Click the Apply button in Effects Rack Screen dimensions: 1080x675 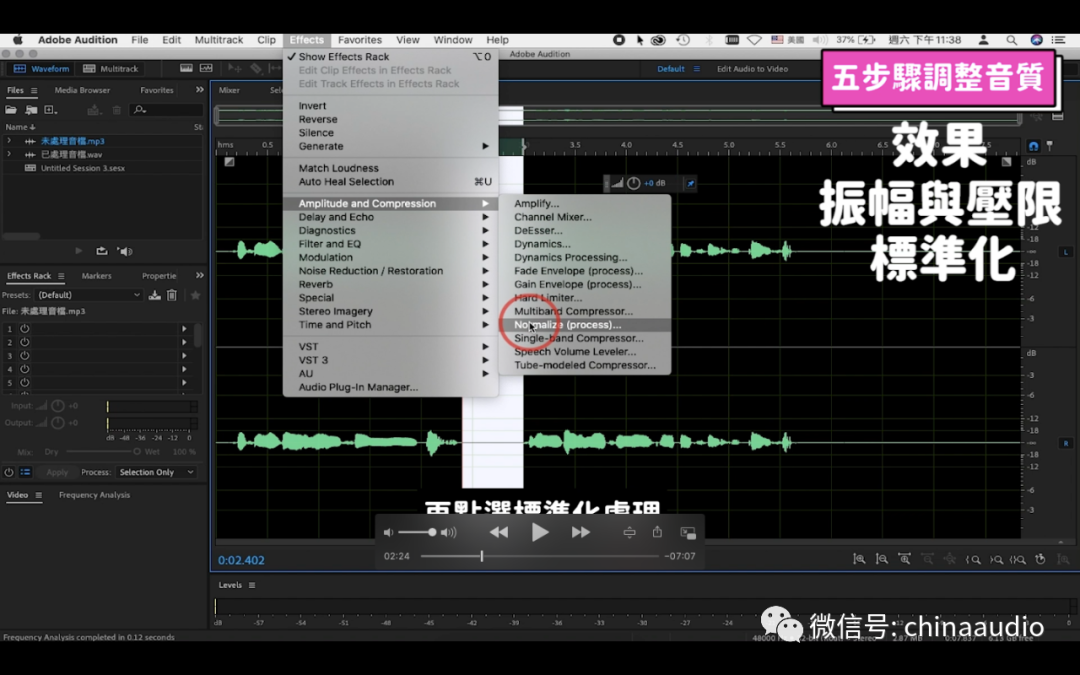[x=57, y=472]
